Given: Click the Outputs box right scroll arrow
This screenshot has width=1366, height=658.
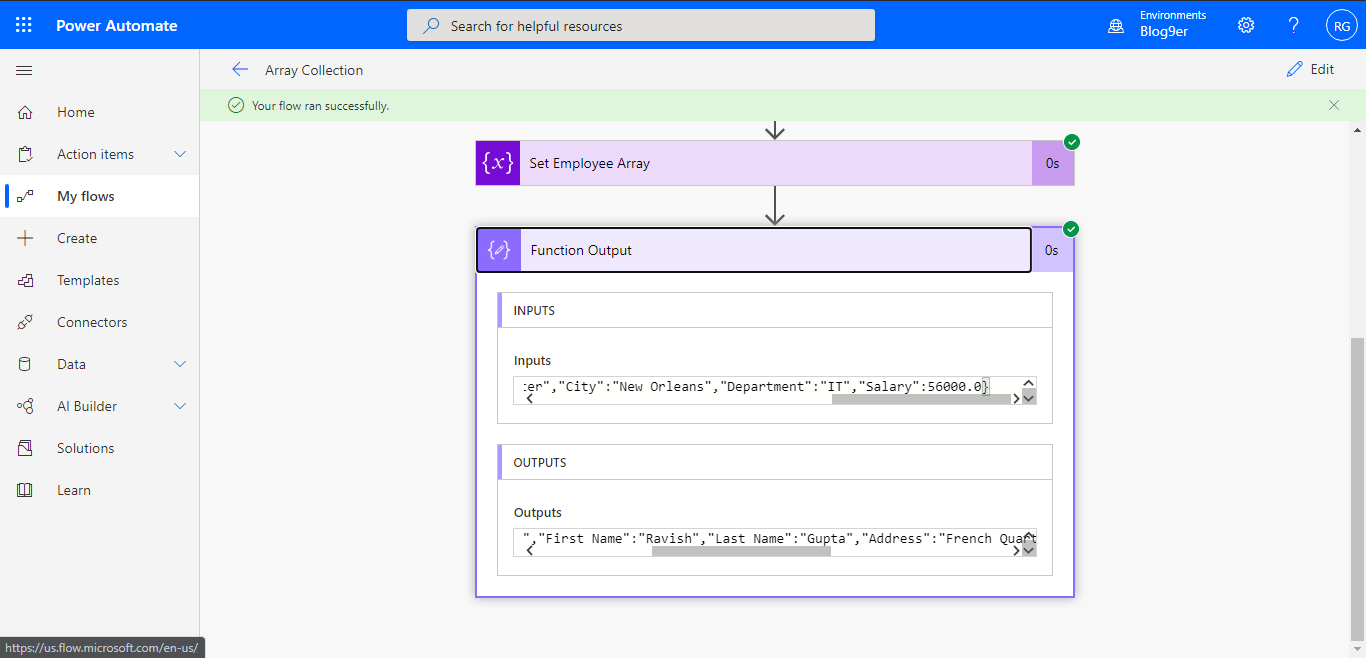Looking at the screenshot, I should [x=1015, y=550].
